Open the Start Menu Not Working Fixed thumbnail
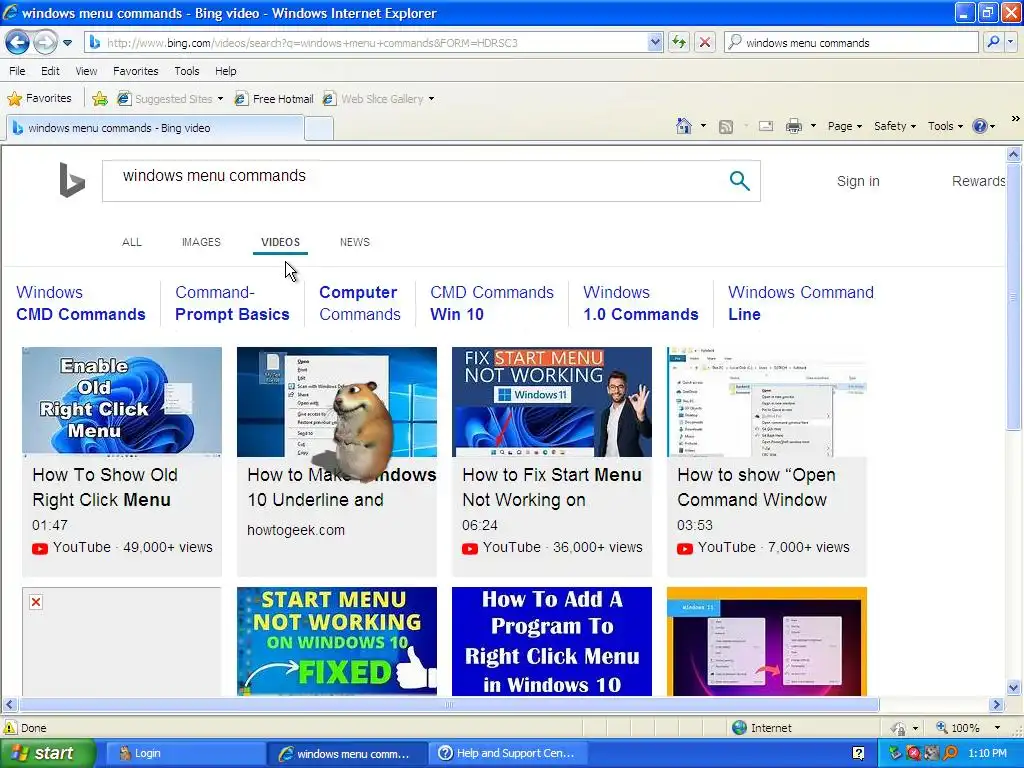Image resolution: width=1024 pixels, height=768 pixels. click(337, 641)
